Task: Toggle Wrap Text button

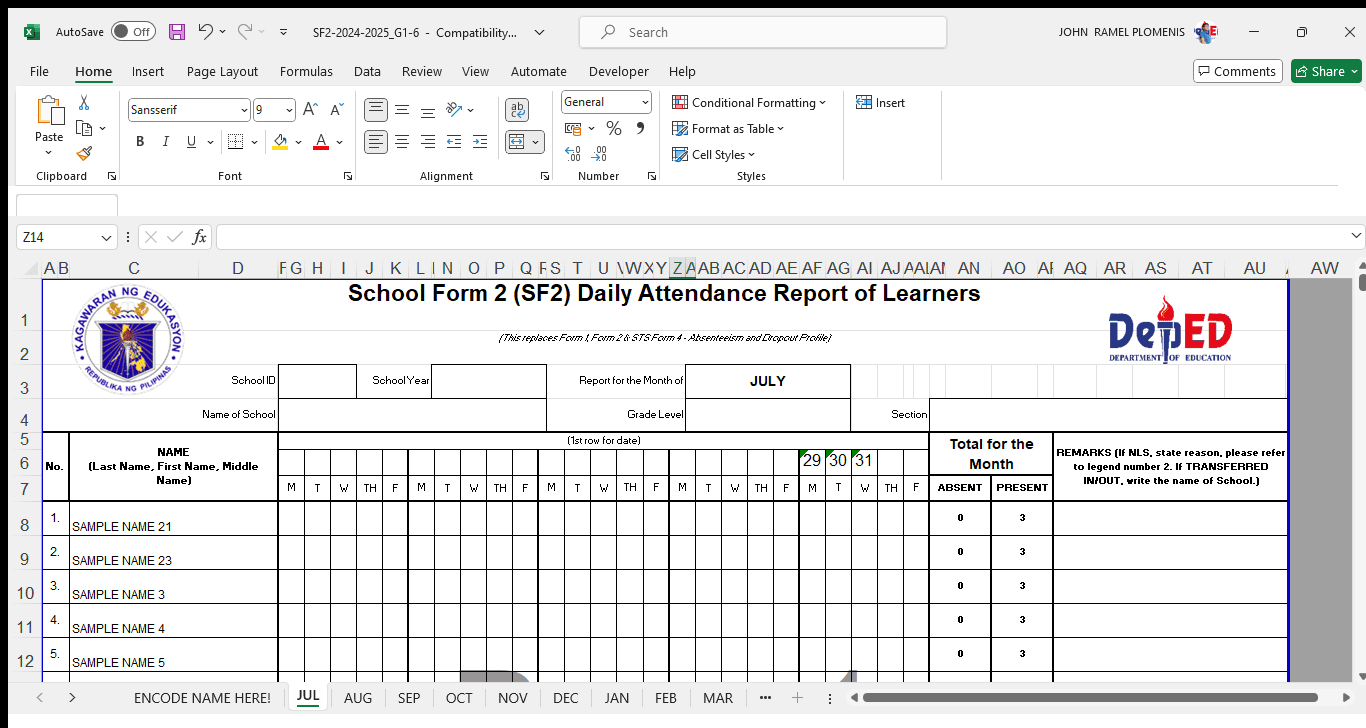Action: [517, 110]
